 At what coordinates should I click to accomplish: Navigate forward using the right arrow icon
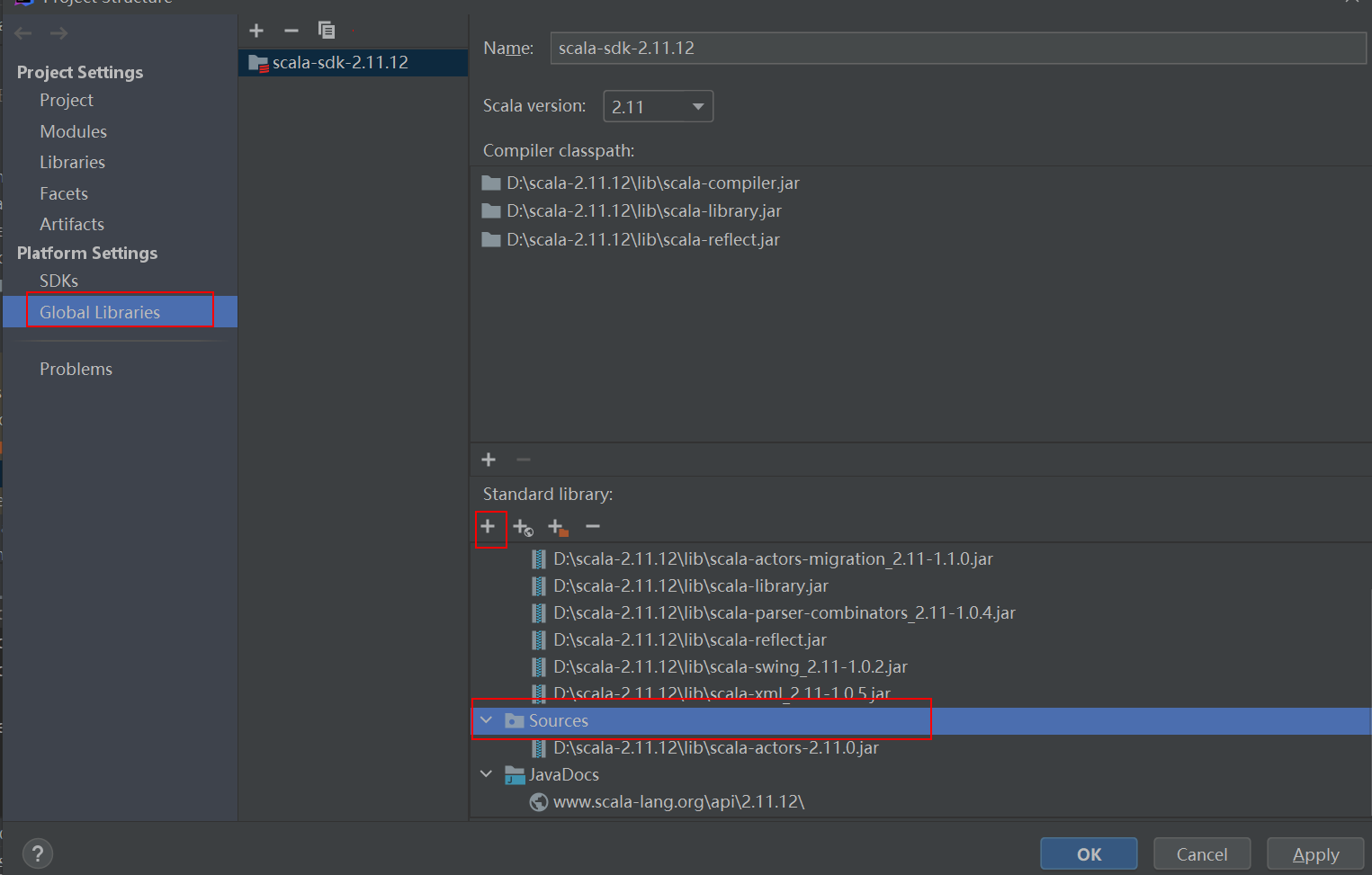pyautogui.click(x=58, y=32)
